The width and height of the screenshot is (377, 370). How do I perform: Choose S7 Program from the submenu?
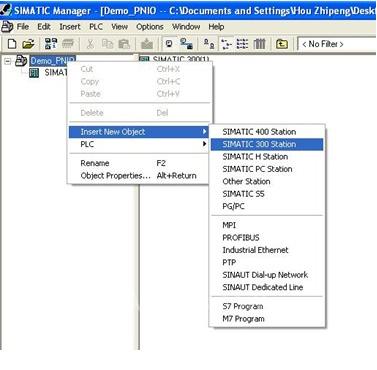tap(243, 306)
